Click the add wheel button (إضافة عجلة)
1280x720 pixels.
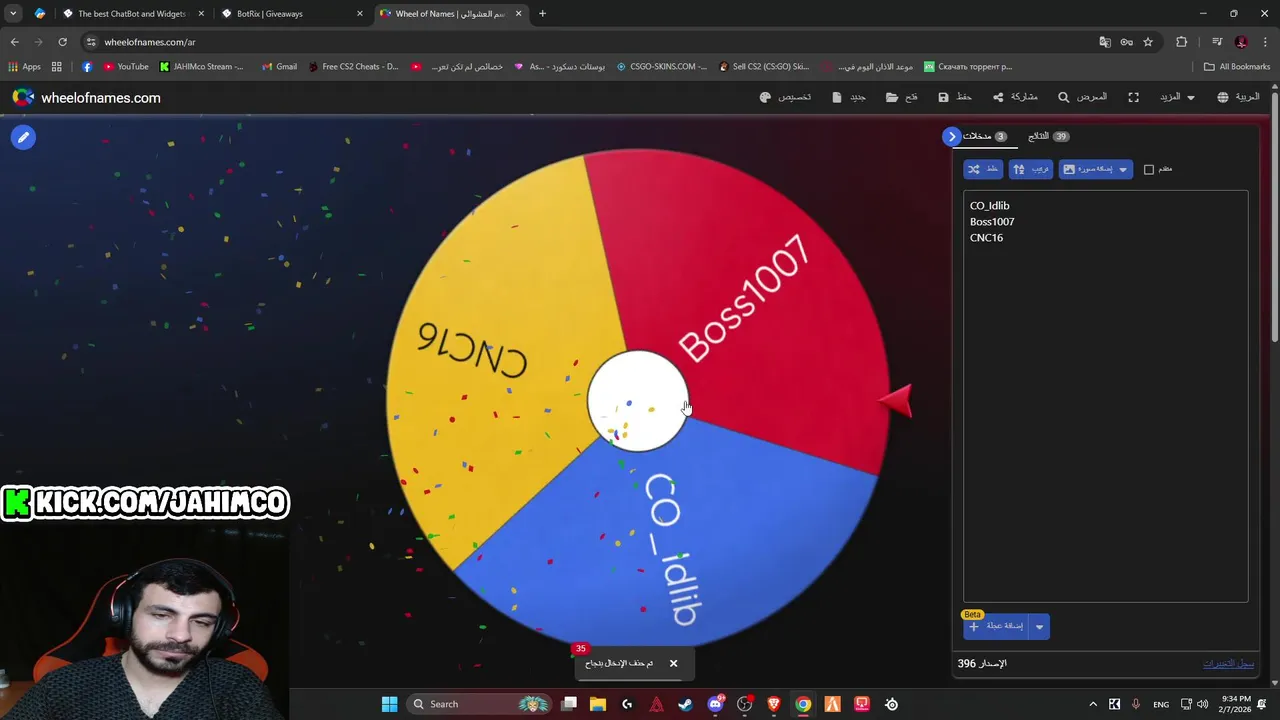pos(996,626)
